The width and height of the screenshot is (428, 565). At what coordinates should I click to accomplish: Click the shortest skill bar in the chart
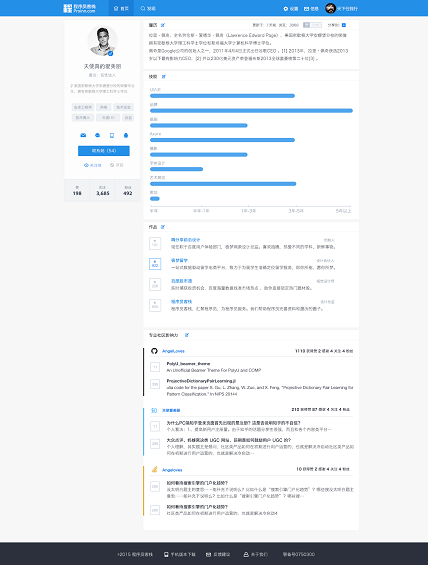click(155, 199)
